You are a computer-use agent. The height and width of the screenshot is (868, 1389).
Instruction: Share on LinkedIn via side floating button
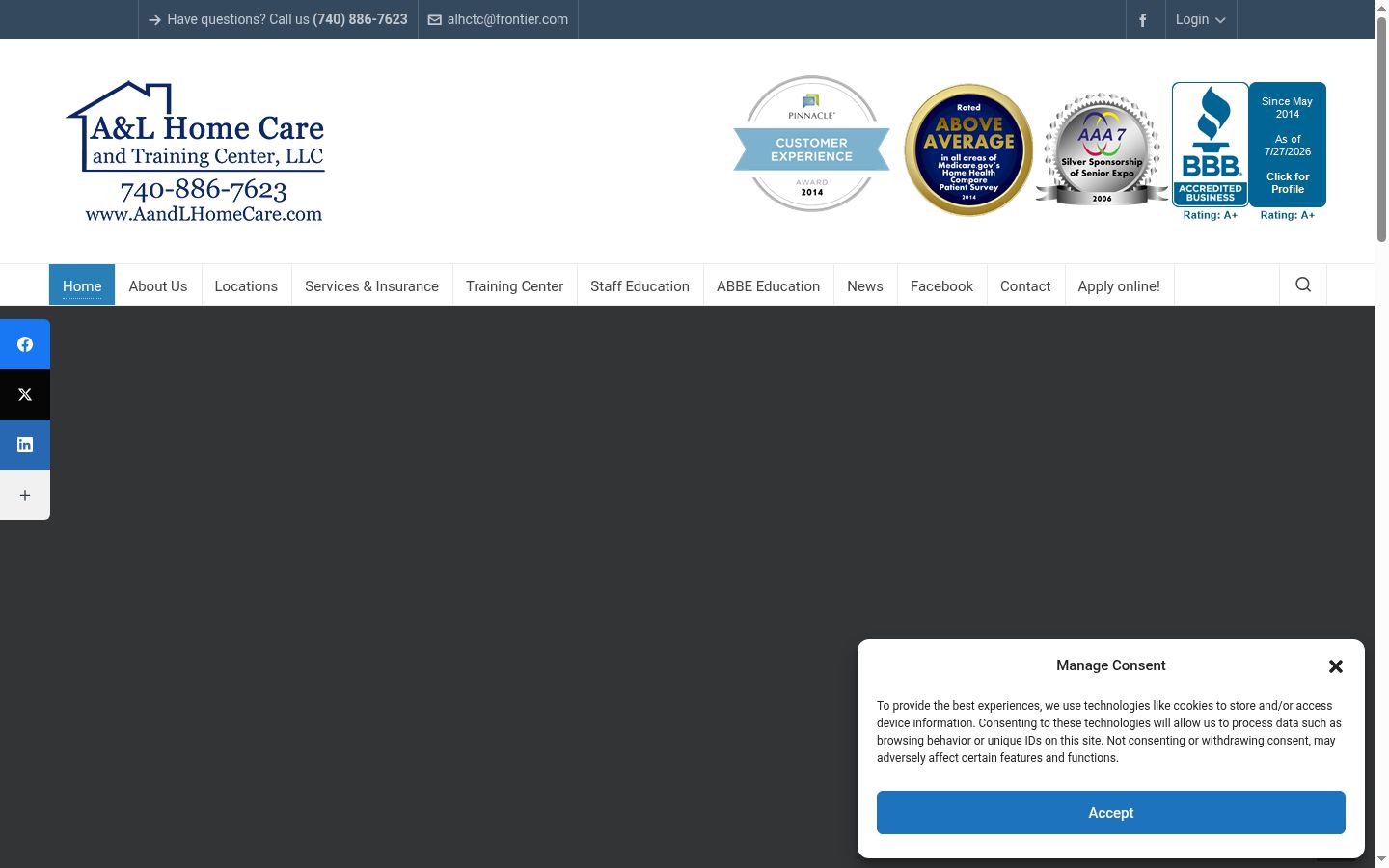point(25,445)
